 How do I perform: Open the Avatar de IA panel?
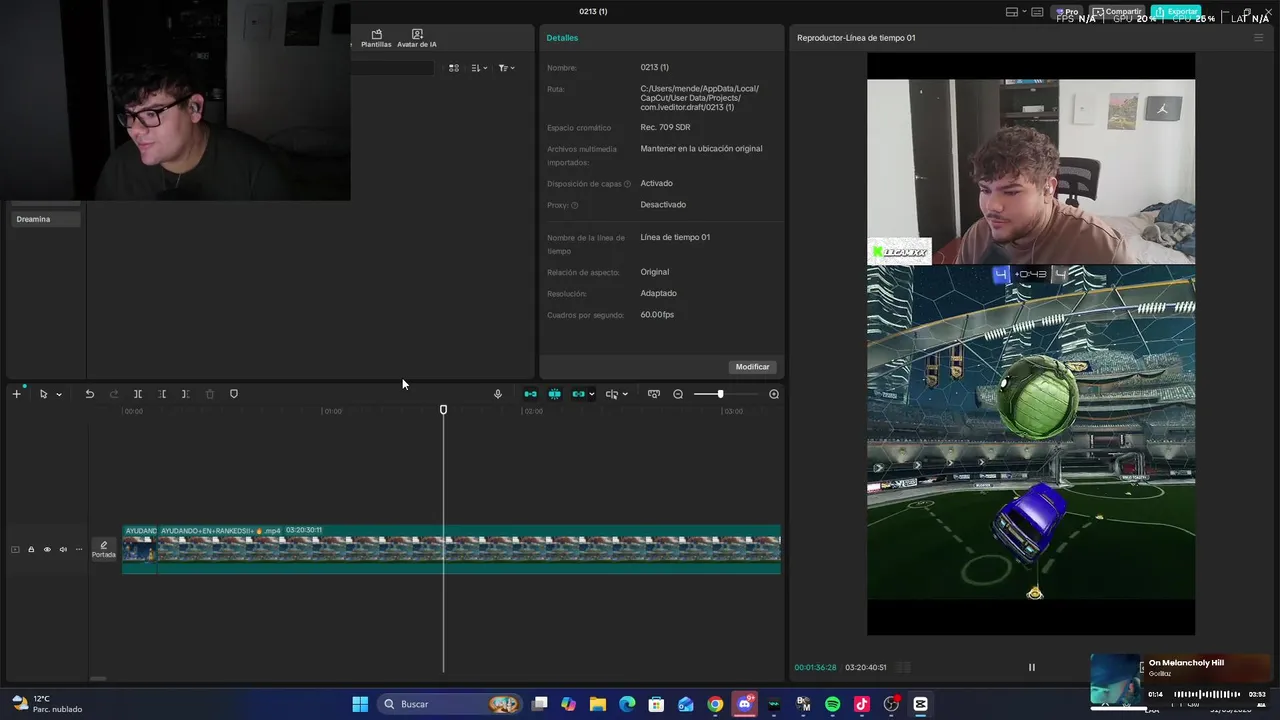tap(417, 39)
